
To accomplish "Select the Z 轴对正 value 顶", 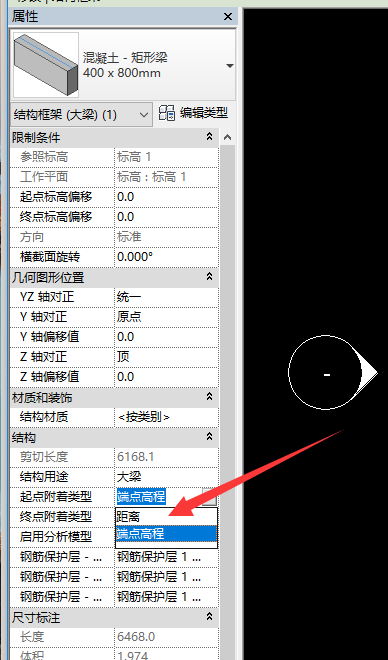I will coord(166,357).
